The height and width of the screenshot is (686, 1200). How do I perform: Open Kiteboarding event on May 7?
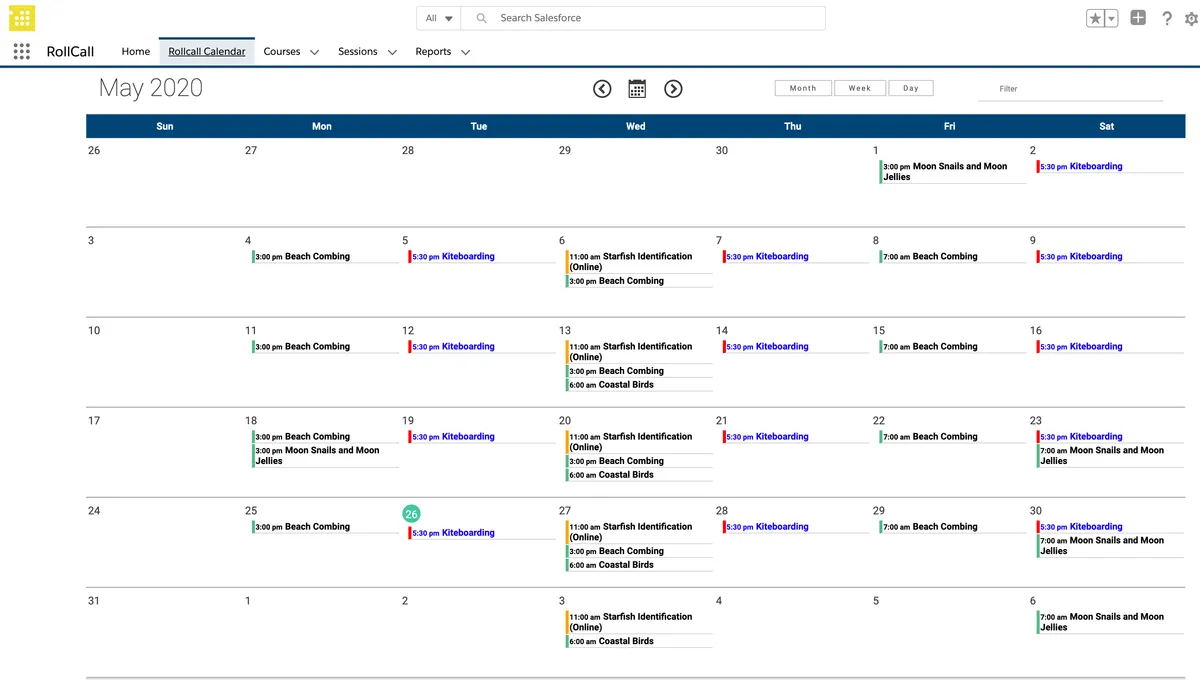796,257
